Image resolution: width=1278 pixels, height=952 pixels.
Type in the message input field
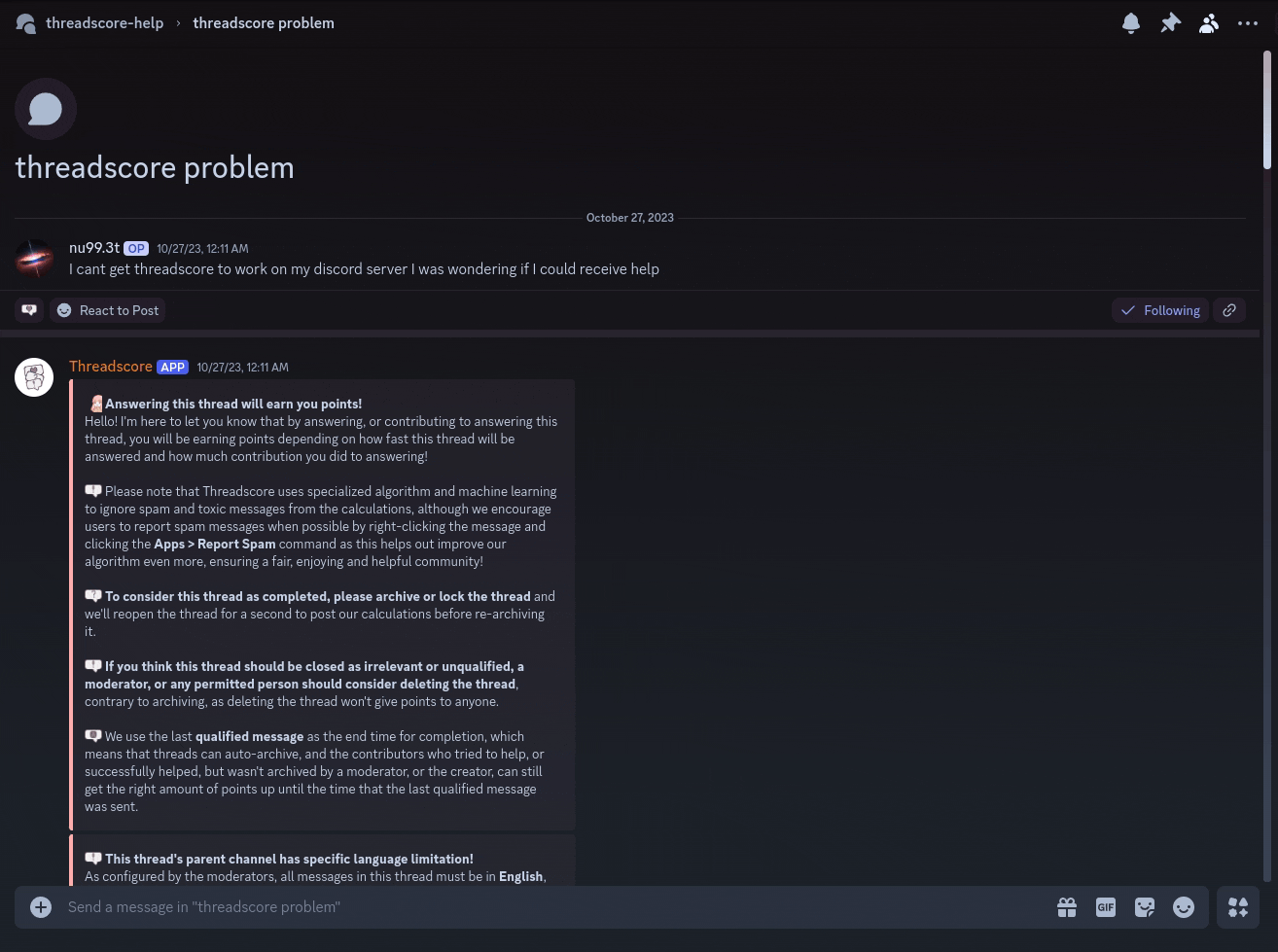(545, 907)
